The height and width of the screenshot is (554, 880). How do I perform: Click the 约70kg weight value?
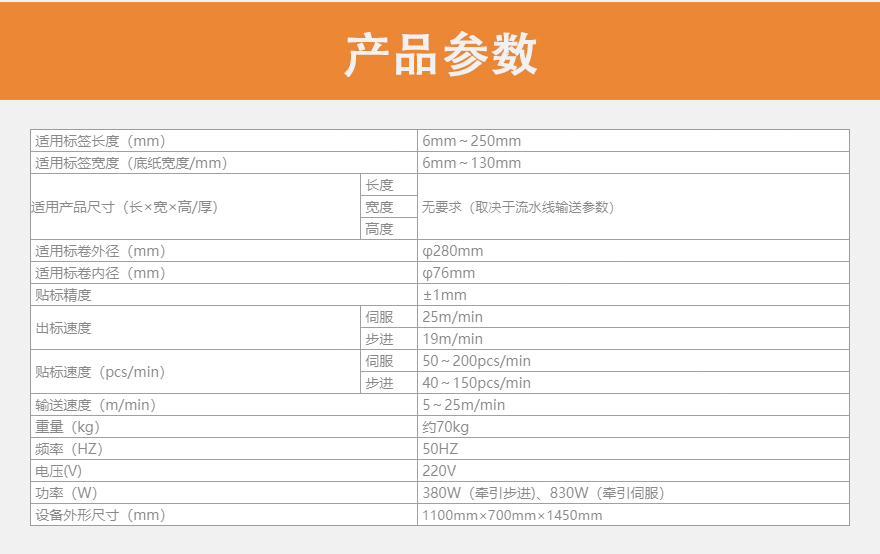click(x=446, y=427)
